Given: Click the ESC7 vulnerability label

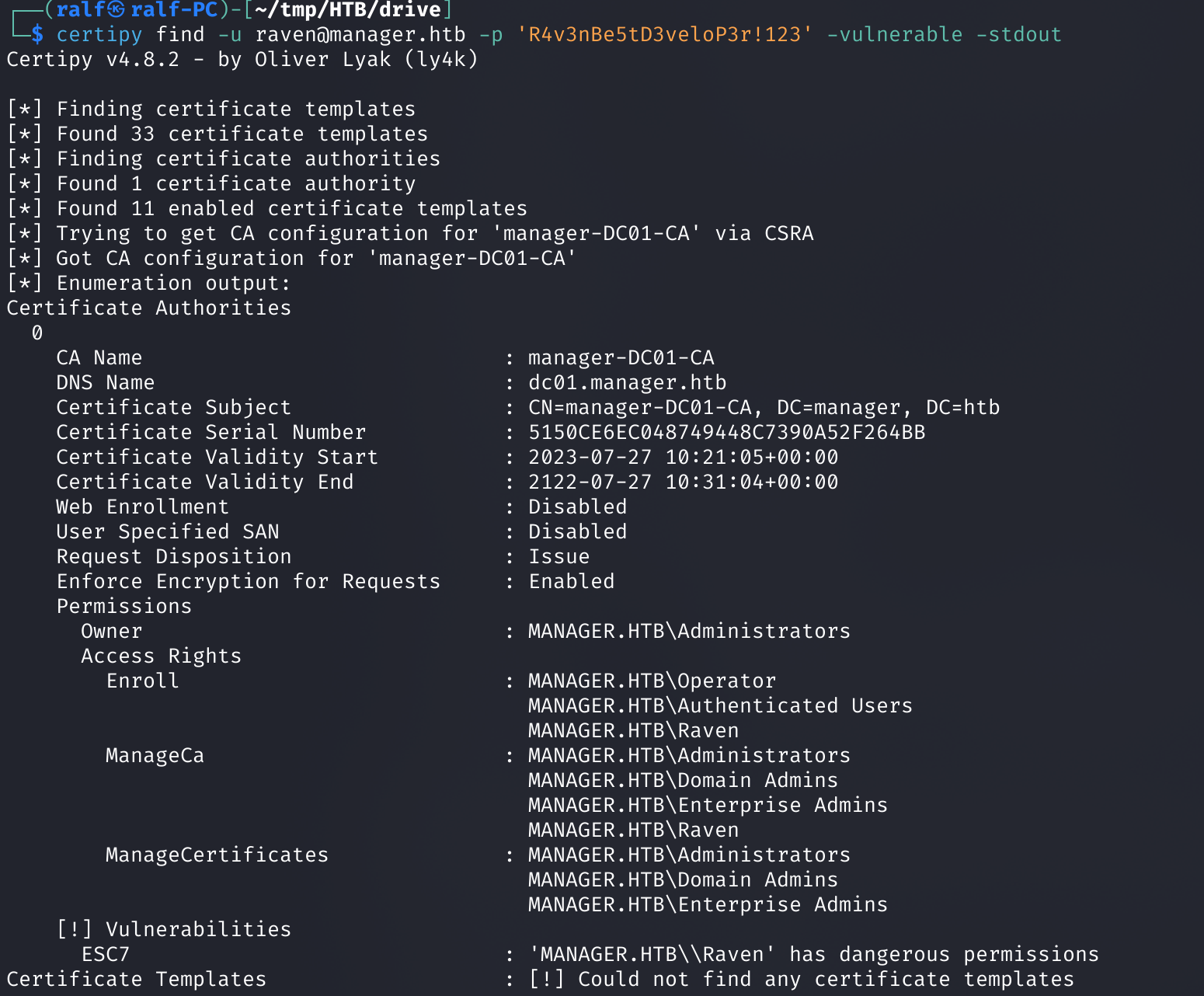Looking at the screenshot, I should 106,955.
